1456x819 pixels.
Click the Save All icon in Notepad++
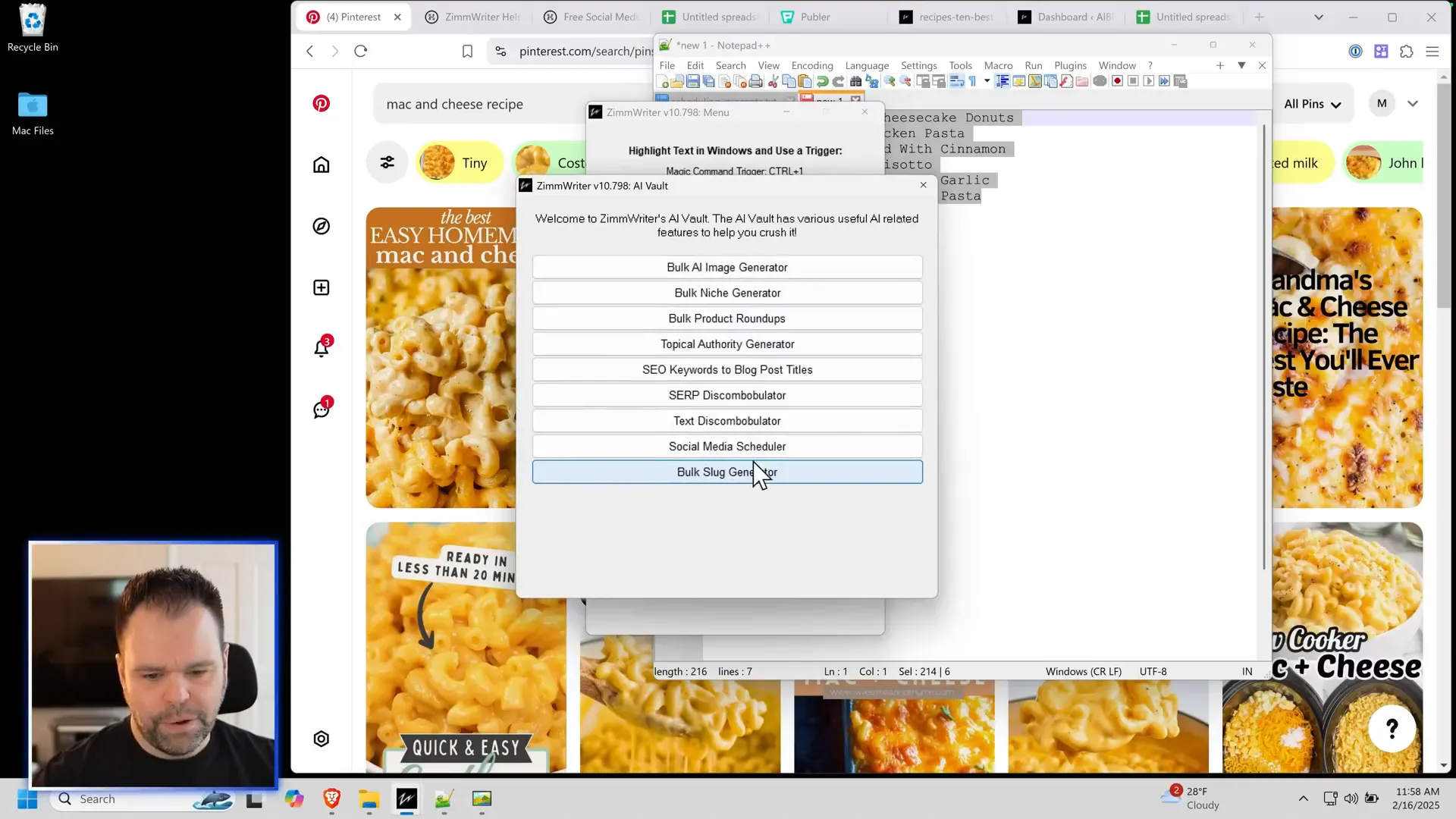[708, 81]
